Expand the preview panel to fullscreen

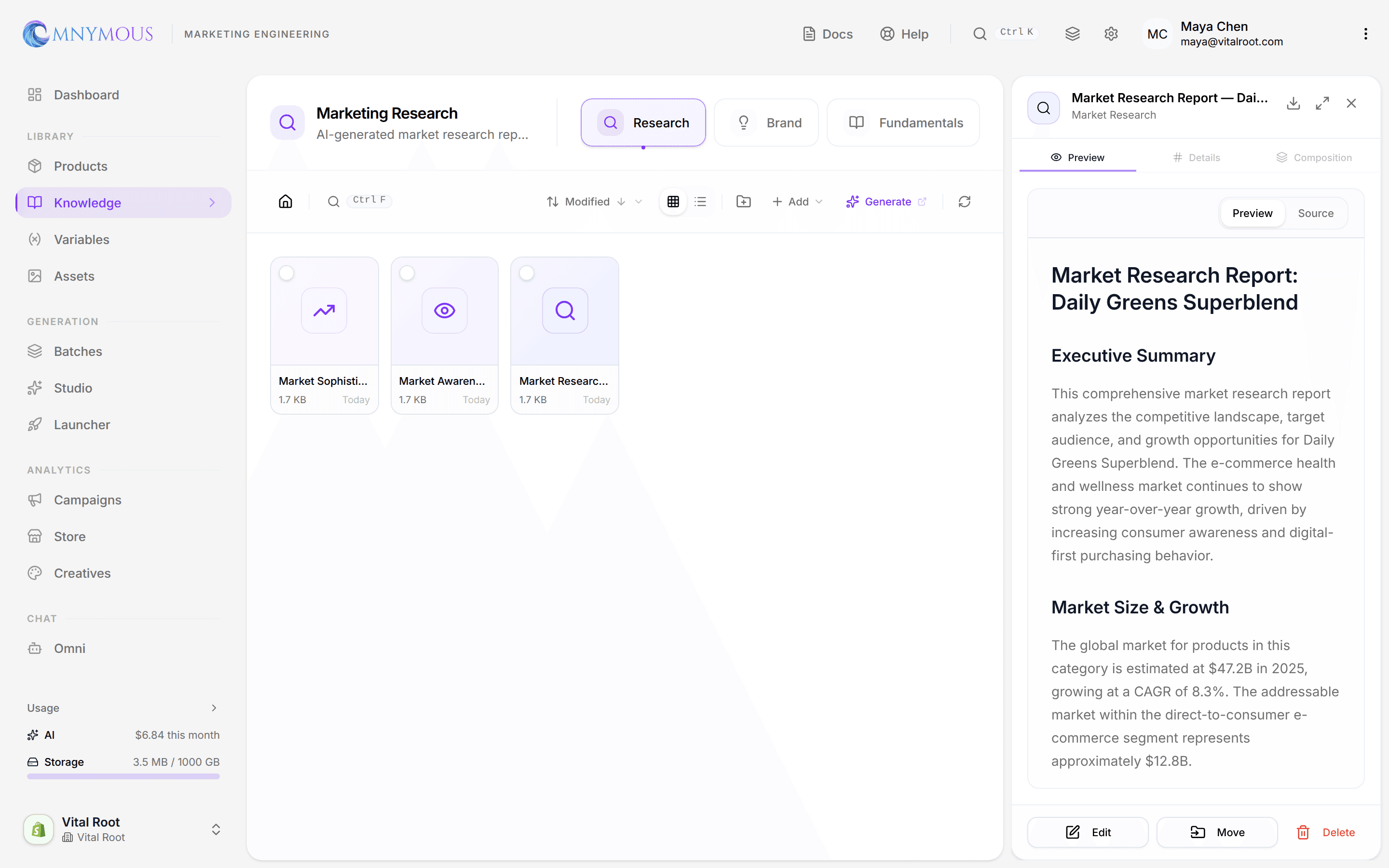tap(1322, 103)
